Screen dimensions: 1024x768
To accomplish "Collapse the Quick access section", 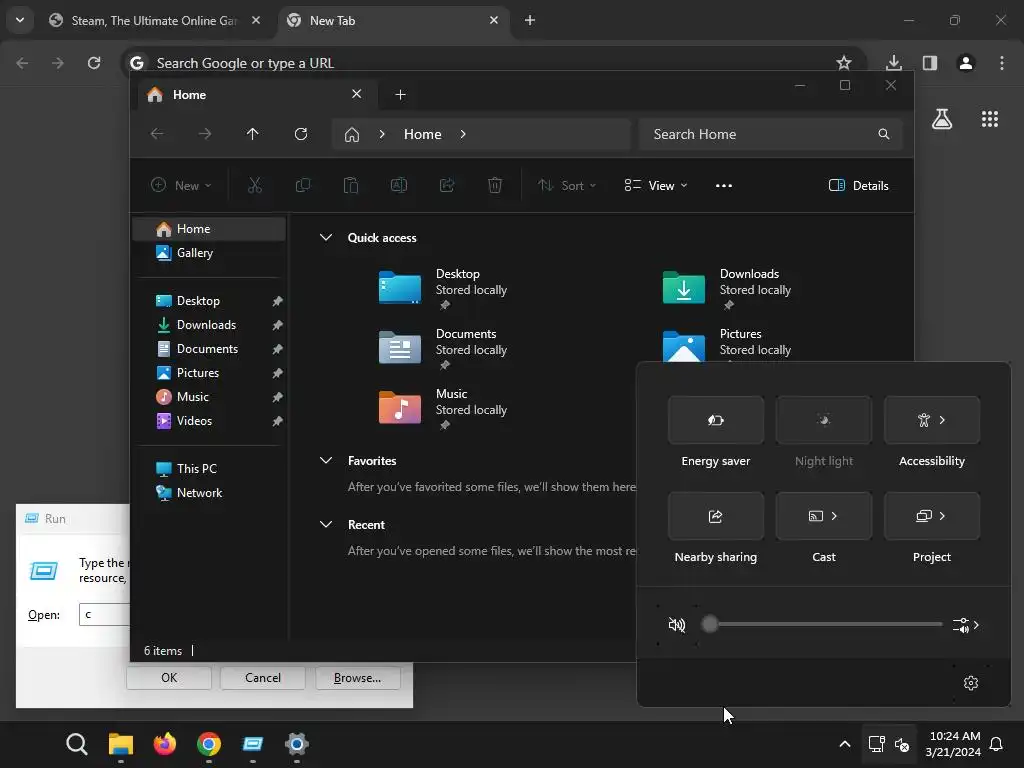I will pyautogui.click(x=326, y=238).
